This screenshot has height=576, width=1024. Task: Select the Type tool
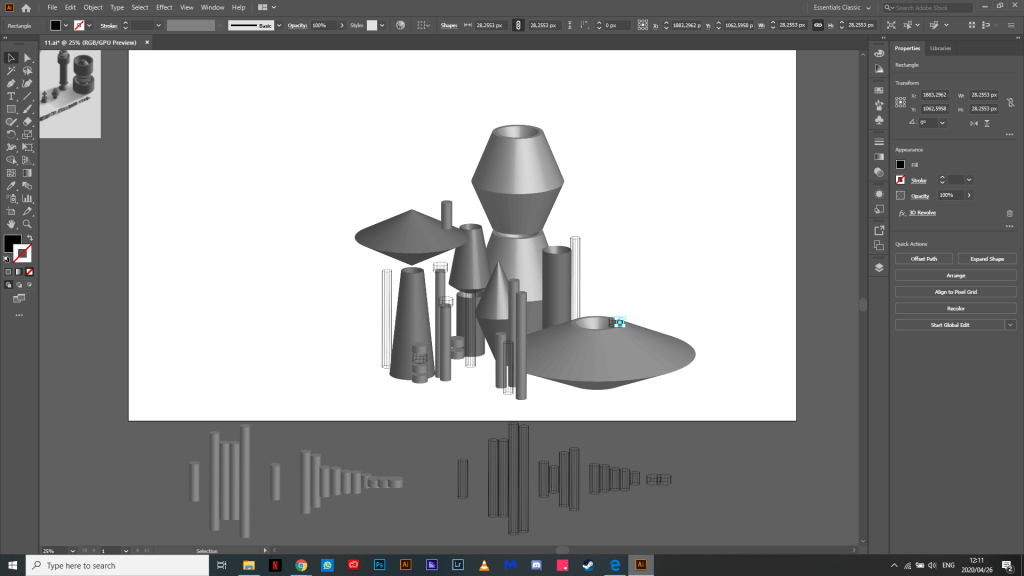11,96
